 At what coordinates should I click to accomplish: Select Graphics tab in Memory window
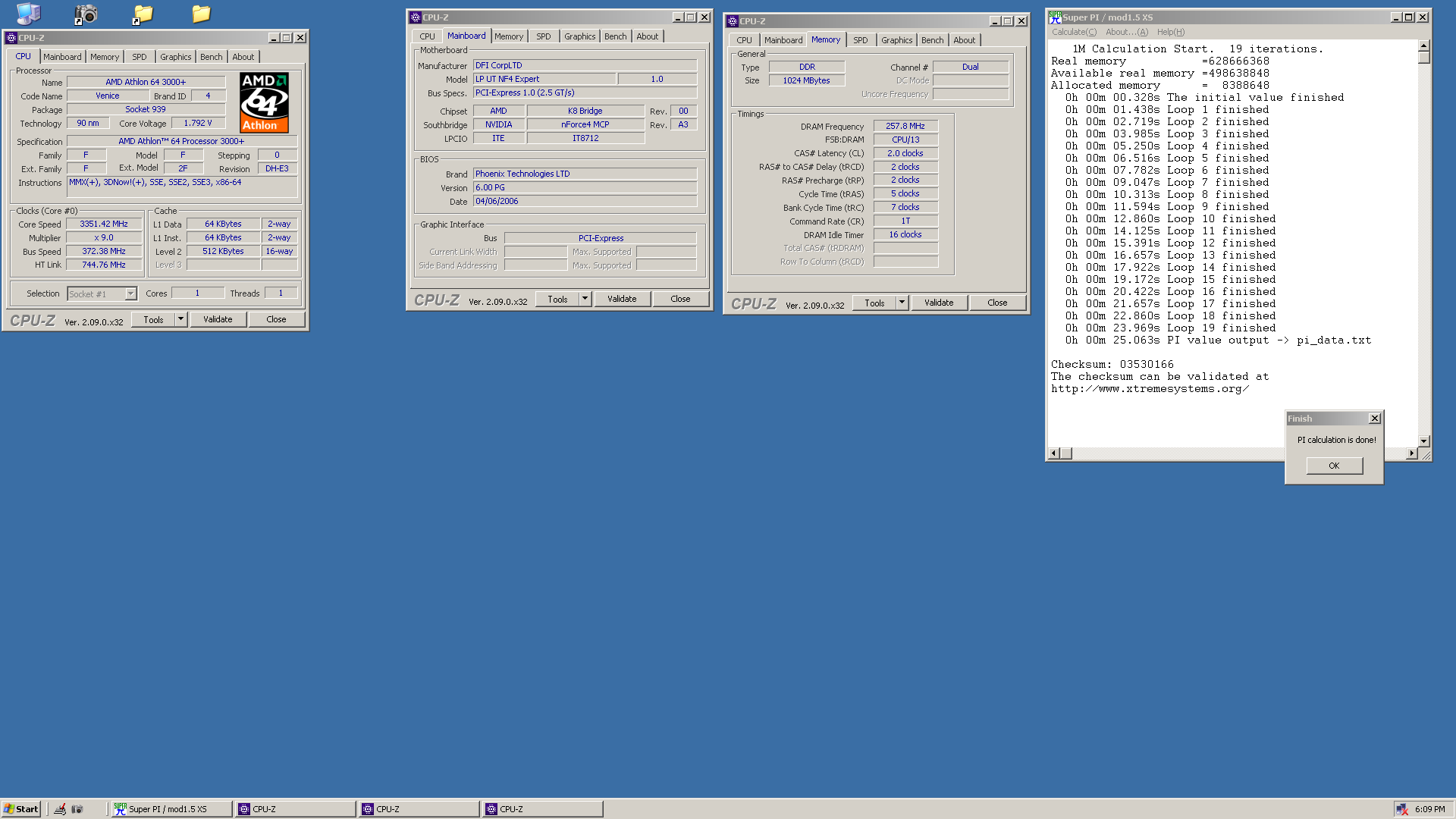[x=897, y=40]
